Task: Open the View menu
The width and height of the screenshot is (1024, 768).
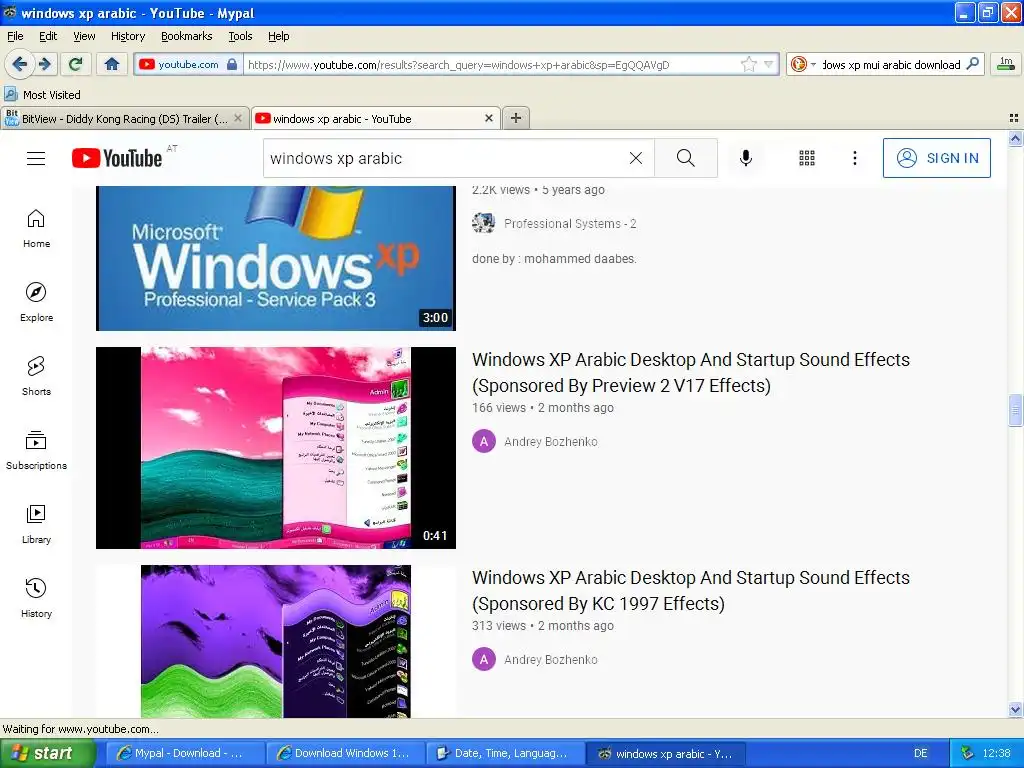Action: coord(84,36)
